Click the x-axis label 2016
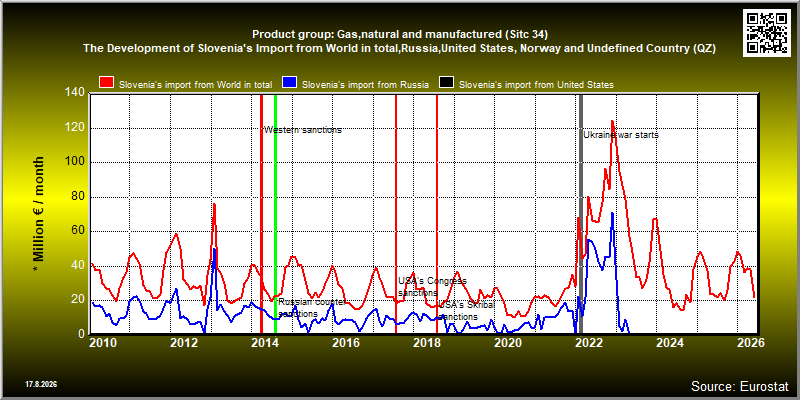 coord(345,343)
